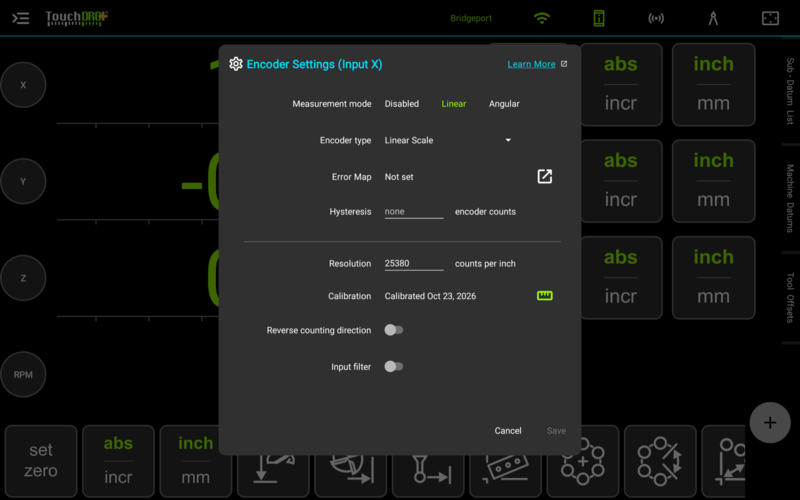The height and width of the screenshot is (500, 800).
Task: Open the navigation drawer menu icon
Action: (x=20, y=18)
